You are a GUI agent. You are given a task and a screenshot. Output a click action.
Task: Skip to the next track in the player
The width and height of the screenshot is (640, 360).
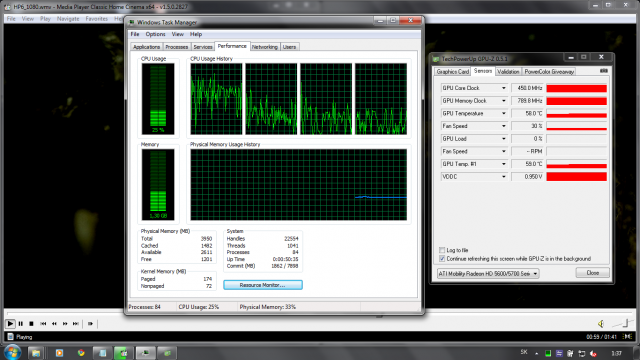pyautogui.click(x=76, y=324)
